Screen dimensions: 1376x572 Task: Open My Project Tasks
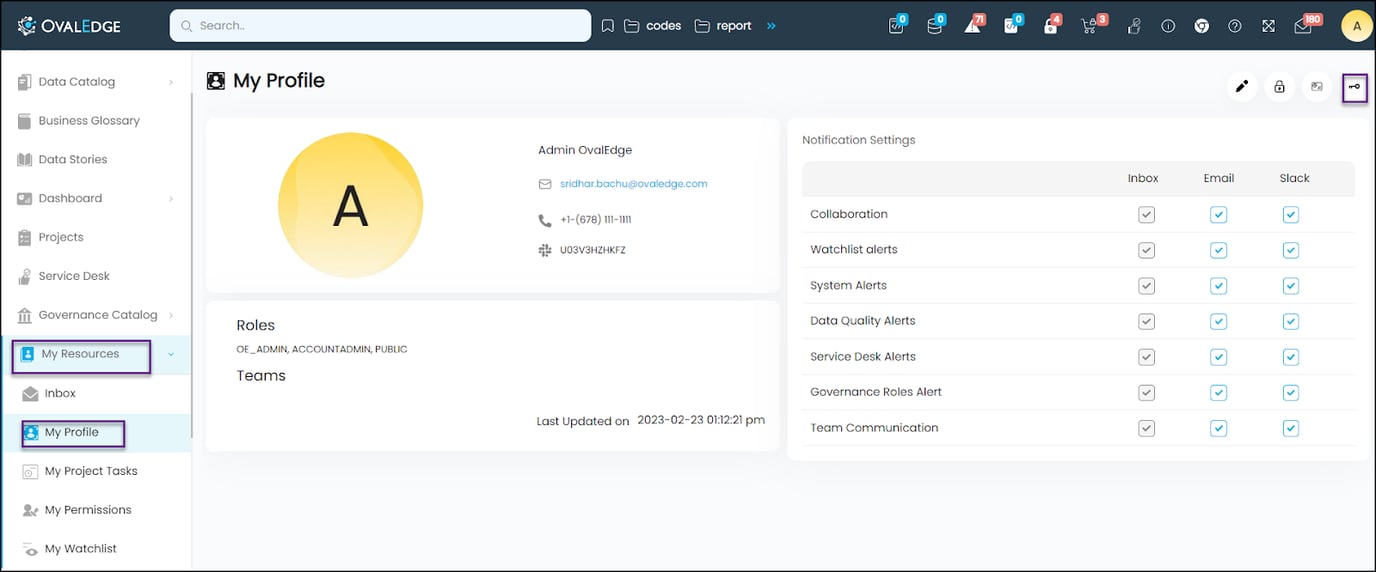click(x=91, y=472)
